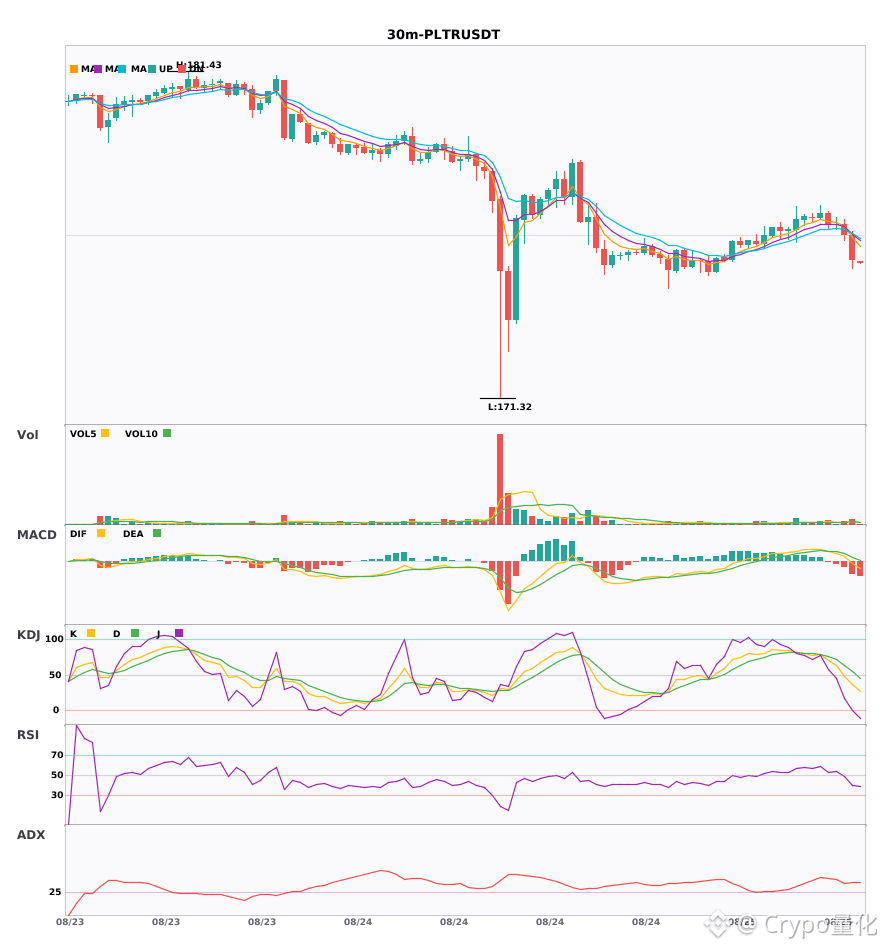
Task: Click the MACD panel label
Action: coord(37,535)
